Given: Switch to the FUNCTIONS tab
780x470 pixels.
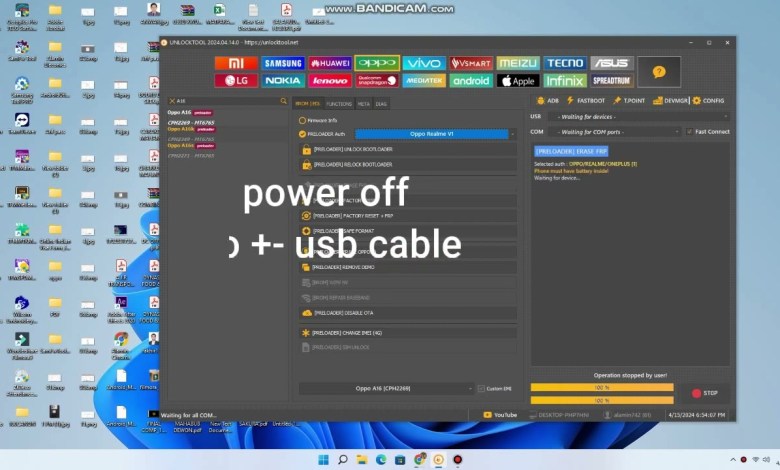Looking at the screenshot, I should pyautogui.click(x=339, y=104).
